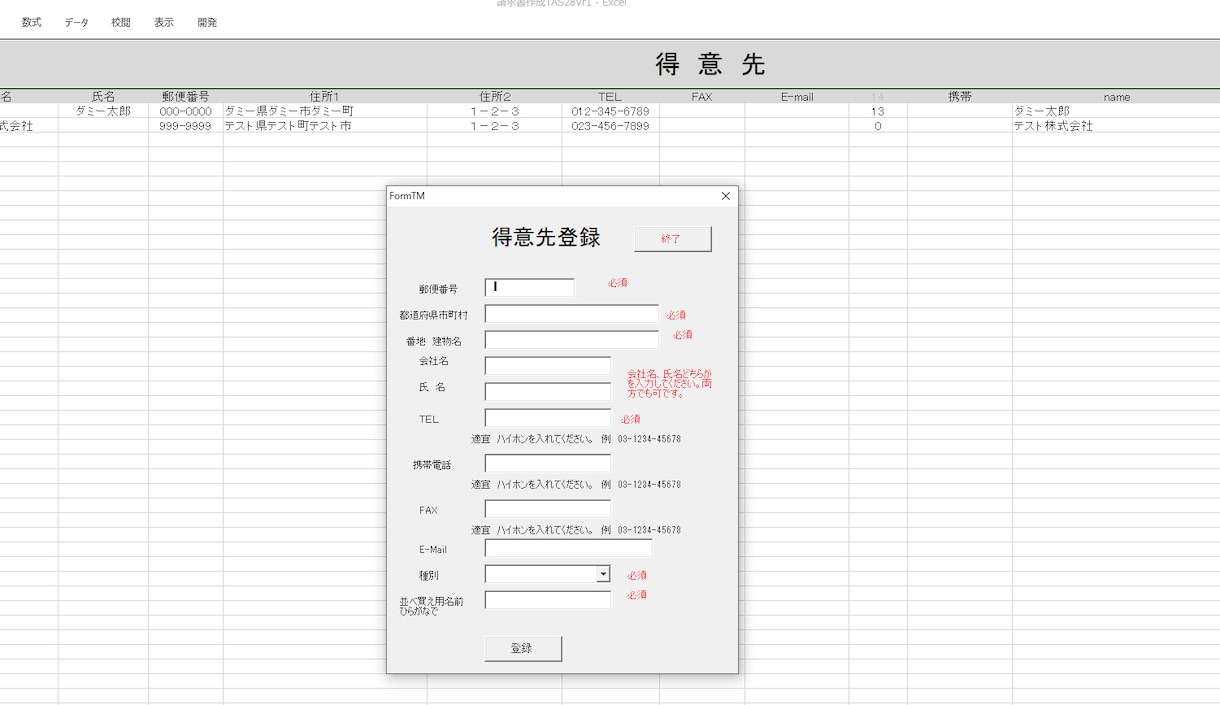
Task: Select the 住所1 column header cell
Action: 325,97
